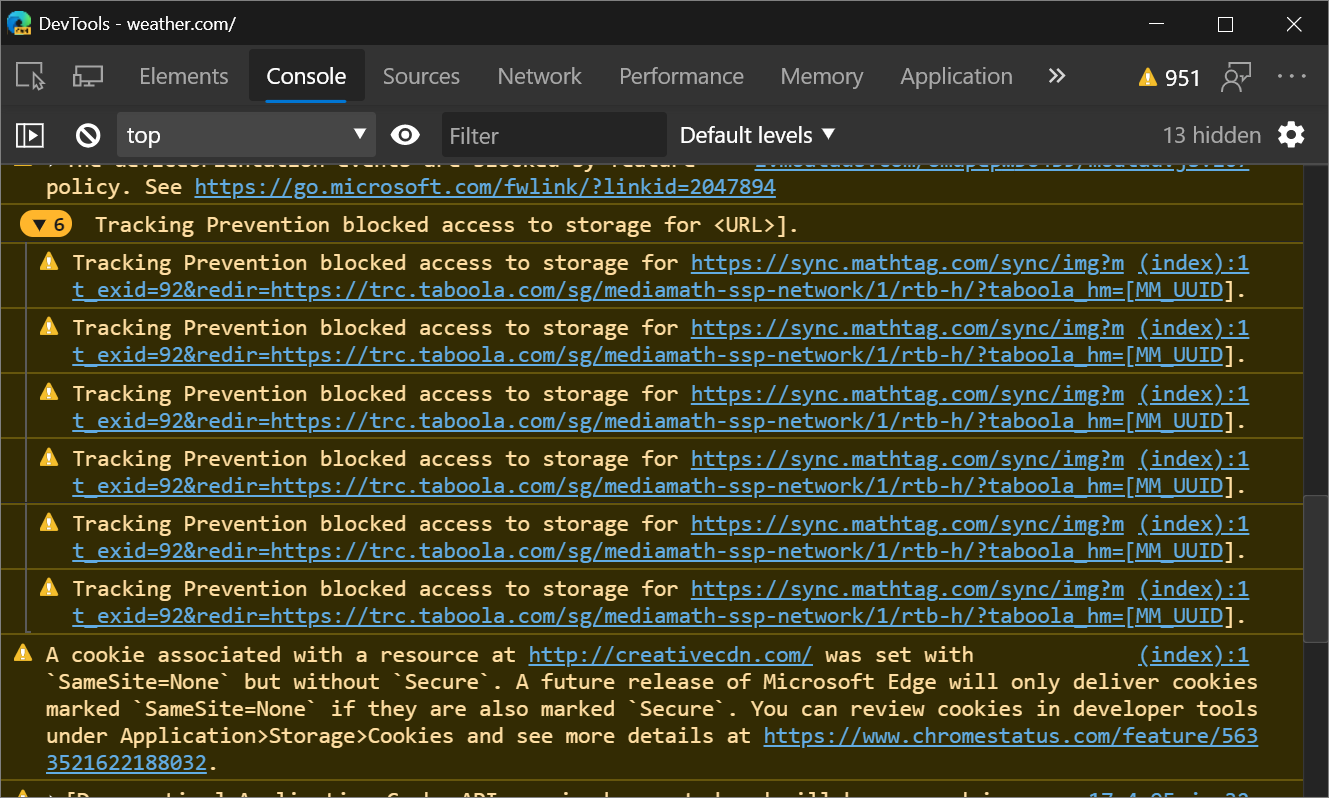Click the warning icon on the first tracking message
This screenshot has width=1329, height=798.
pos(49,262)
